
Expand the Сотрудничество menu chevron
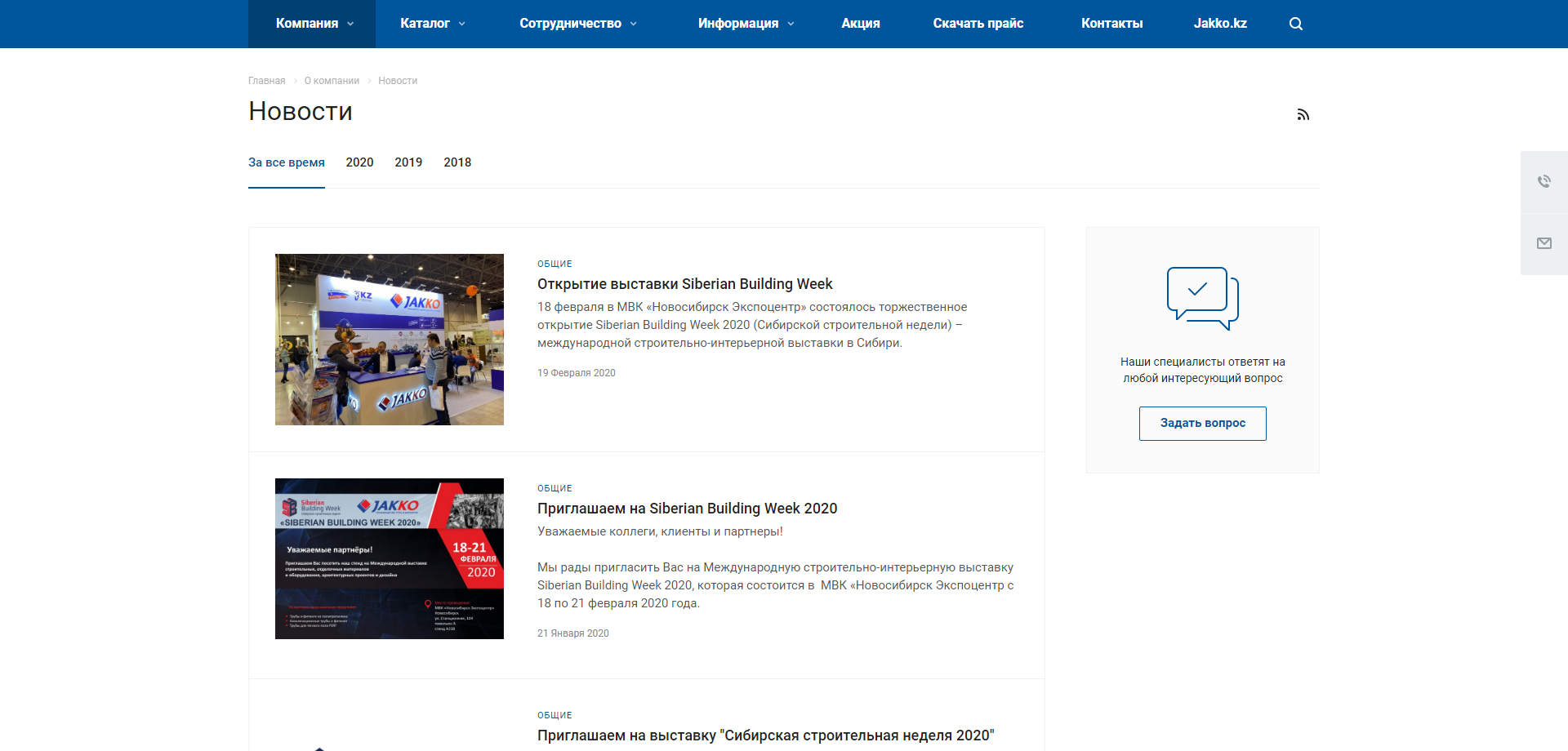pos(634,24)
